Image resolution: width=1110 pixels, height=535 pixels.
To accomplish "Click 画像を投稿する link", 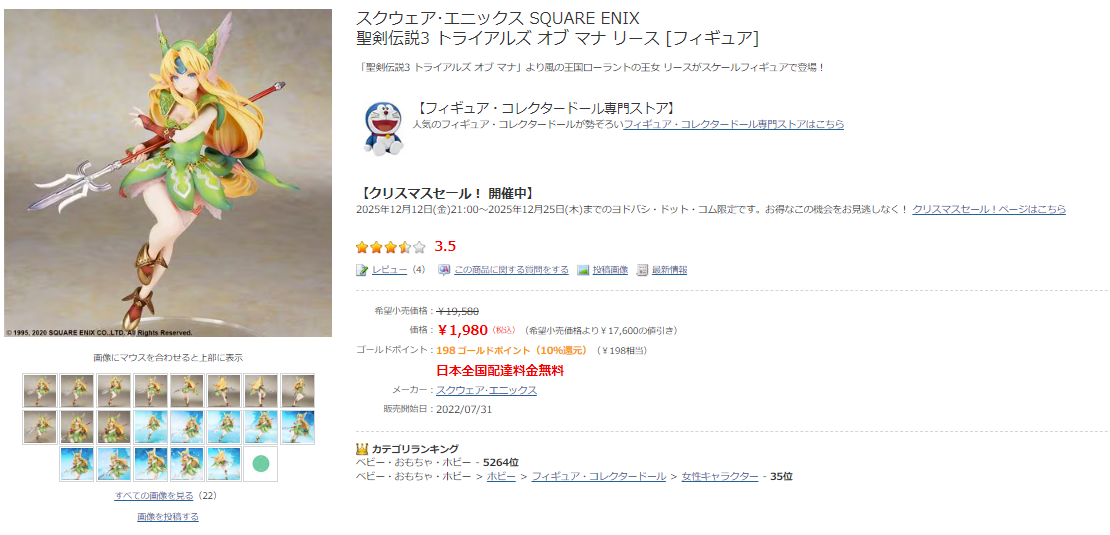I will [168, 517].
